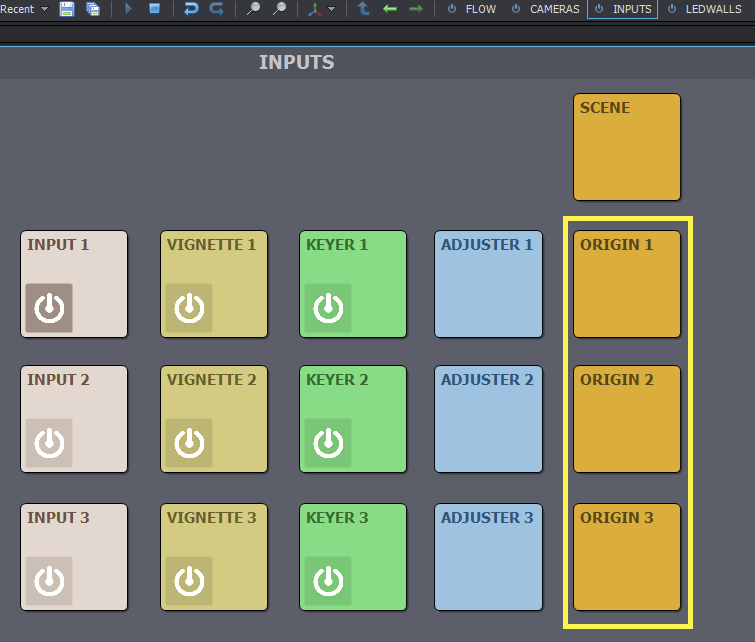755x642 pixels.
Task: Toggle the power button on KEYER 3
Action: pyautogui.click(x=328, y=581)
